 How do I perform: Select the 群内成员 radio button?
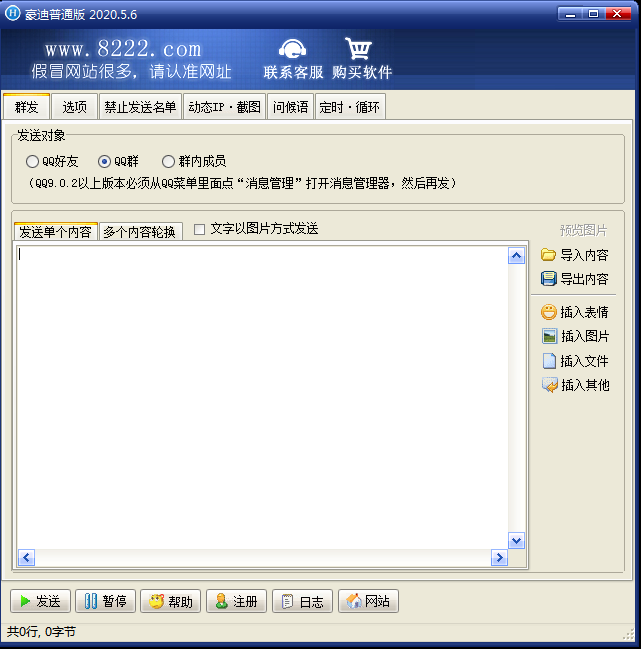click(168, 161)
